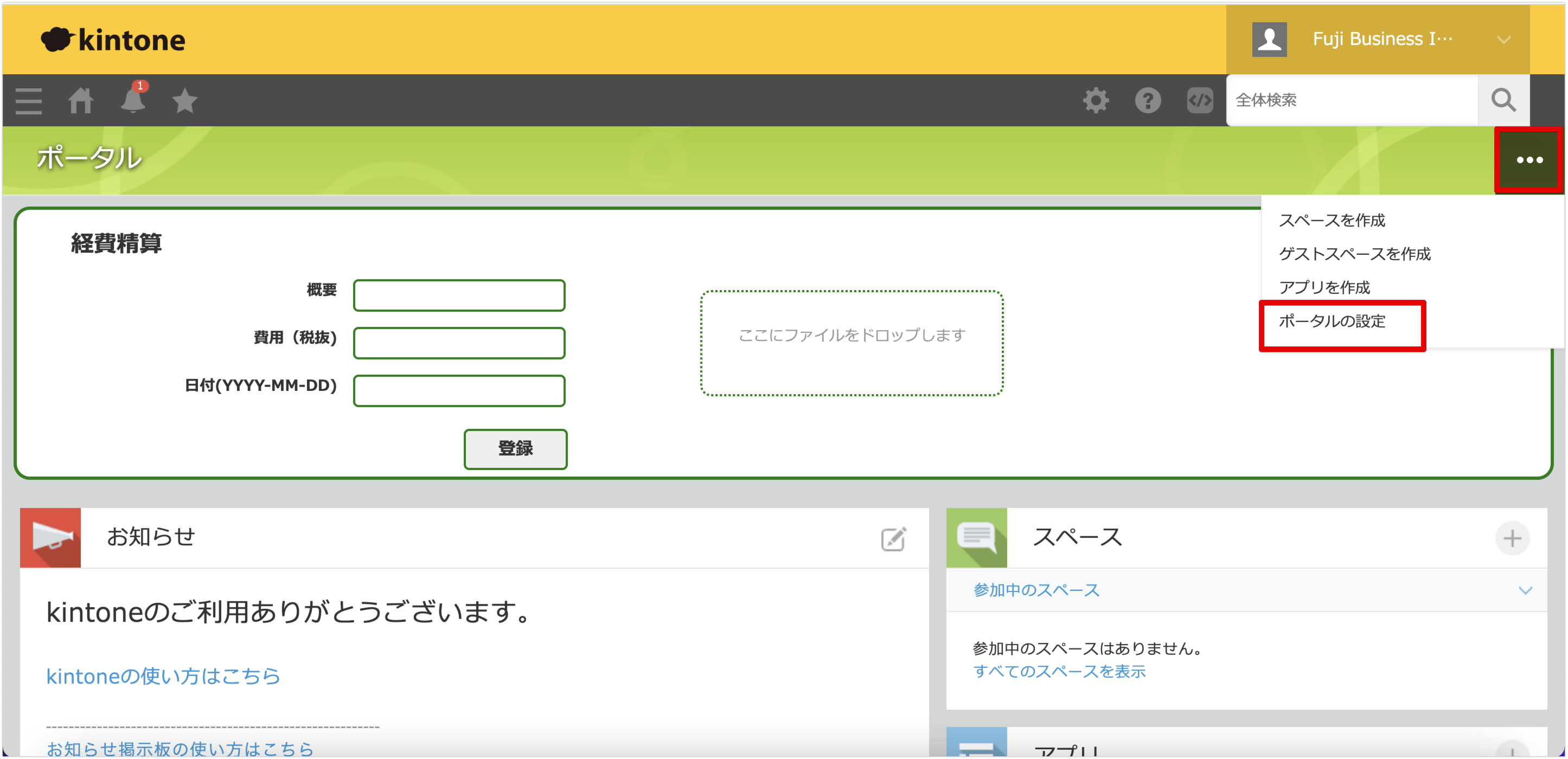Click the user avatar icon
1568x759 pixels.
coord(1269,40)
